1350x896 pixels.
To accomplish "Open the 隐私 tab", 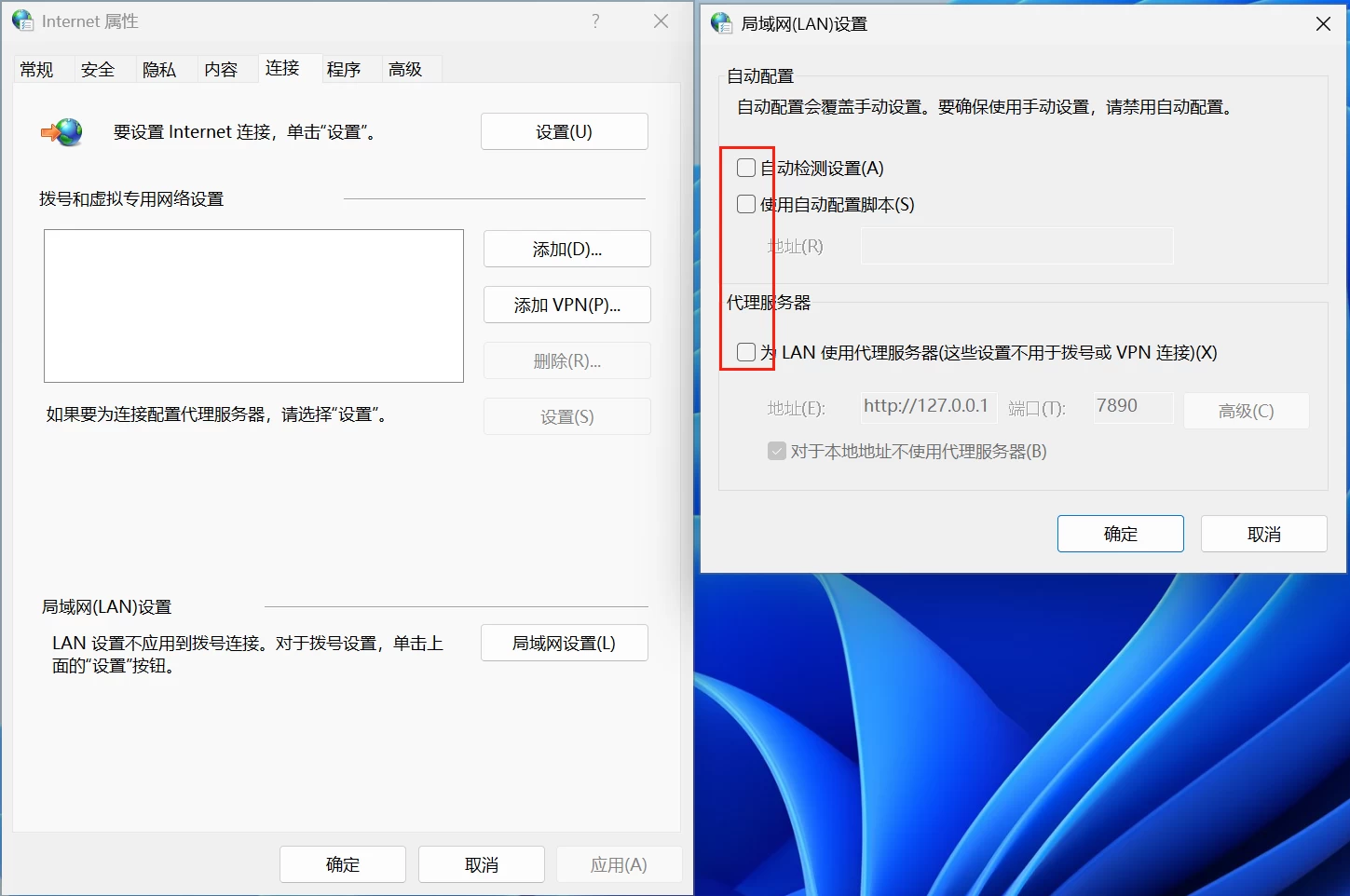I will [158, 68].
